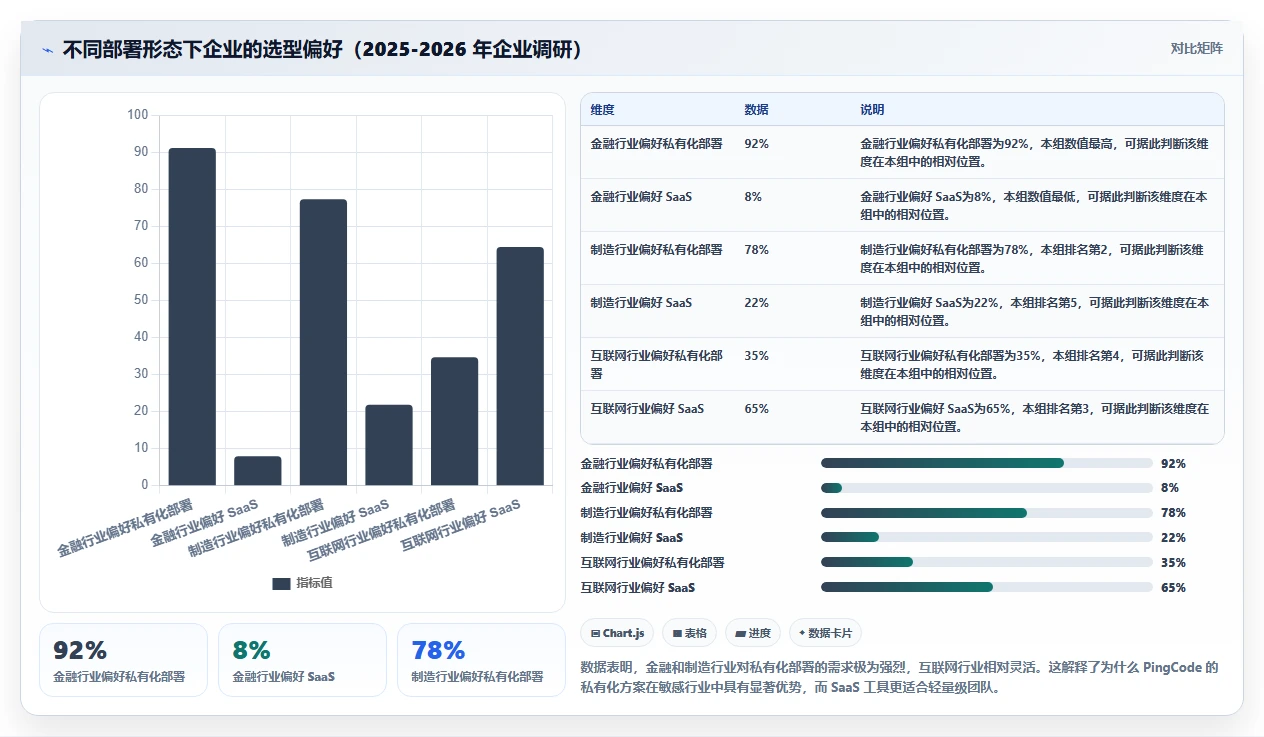Viewport: 1264px width, 737px height.
Task: Click the 金融行业偏好 SaaS chart bar
Action: pos(258,471)
